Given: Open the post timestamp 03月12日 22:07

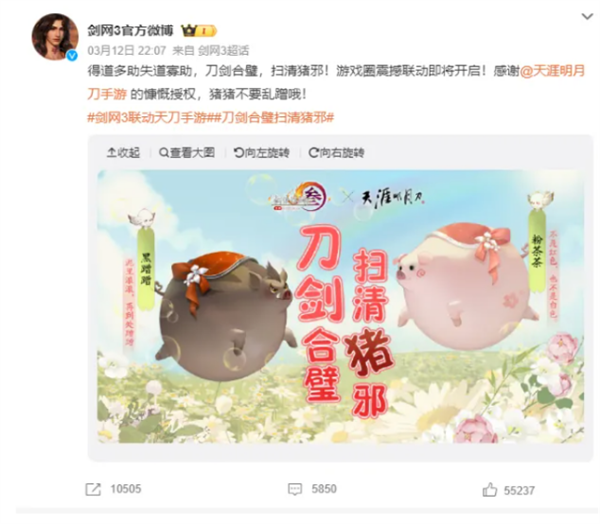Looking at the screenshot, I should click(x=127, y=51).
